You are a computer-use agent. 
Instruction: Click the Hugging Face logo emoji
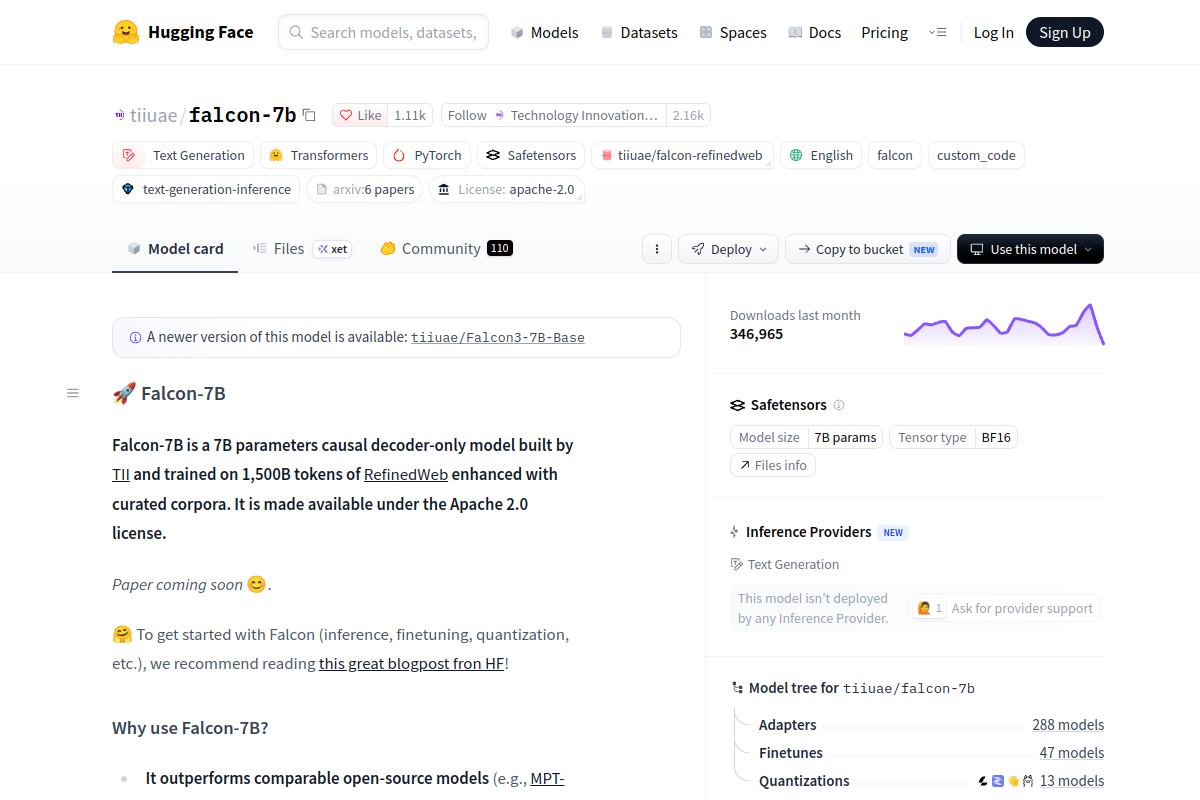point(126,32)
